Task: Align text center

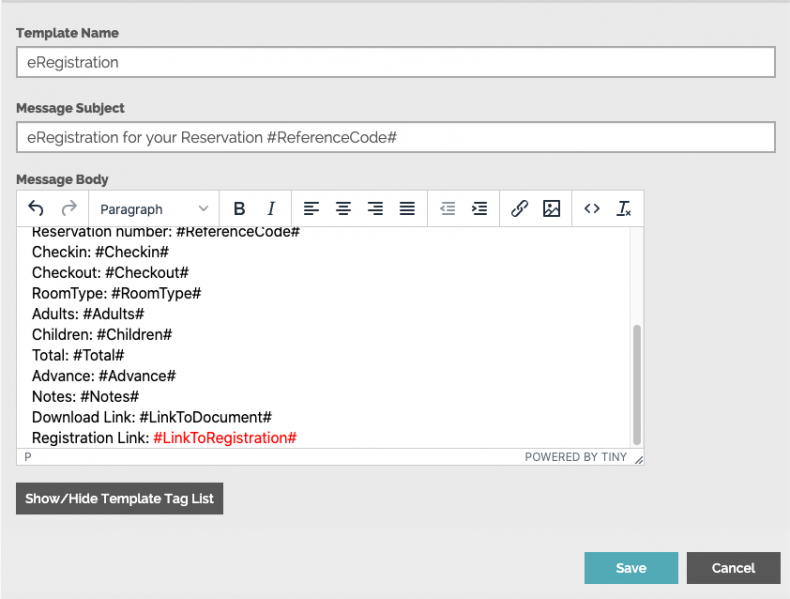Action: click(x=344, y=209)
